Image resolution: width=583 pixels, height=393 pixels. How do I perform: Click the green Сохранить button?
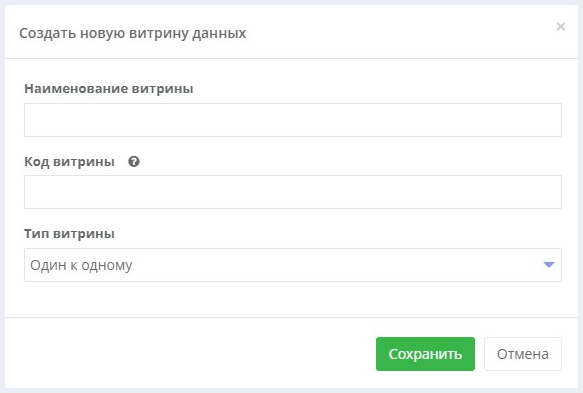(x=425, y=354)
